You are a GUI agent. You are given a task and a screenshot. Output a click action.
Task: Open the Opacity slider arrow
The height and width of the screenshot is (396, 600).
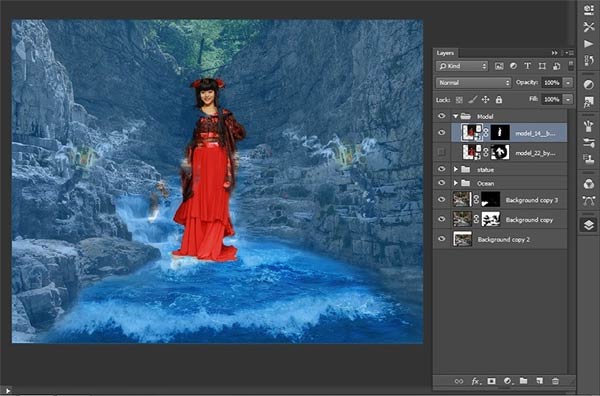pyautogui.click(x=568, y=83)
